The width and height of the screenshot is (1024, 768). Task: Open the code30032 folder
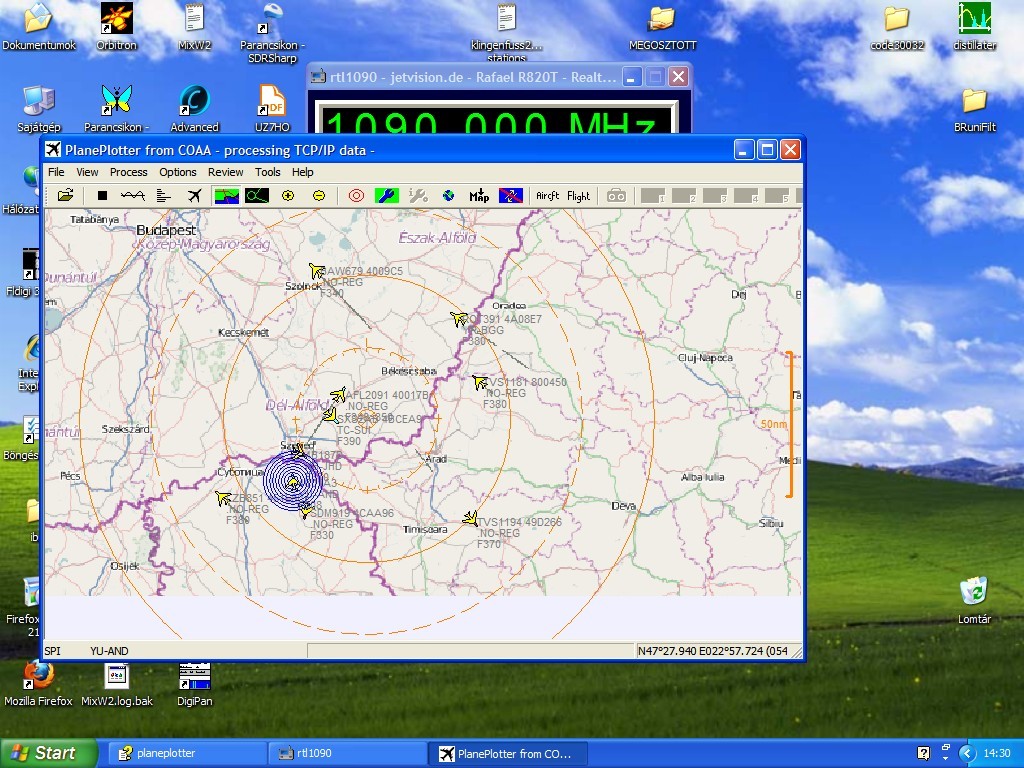(x=897, y=27)
